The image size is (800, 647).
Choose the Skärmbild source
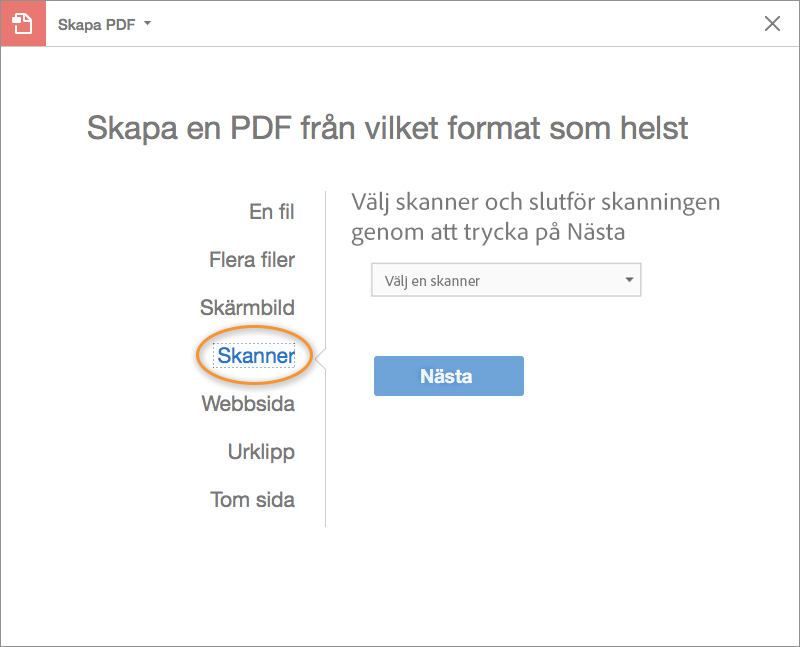(247, 308)
